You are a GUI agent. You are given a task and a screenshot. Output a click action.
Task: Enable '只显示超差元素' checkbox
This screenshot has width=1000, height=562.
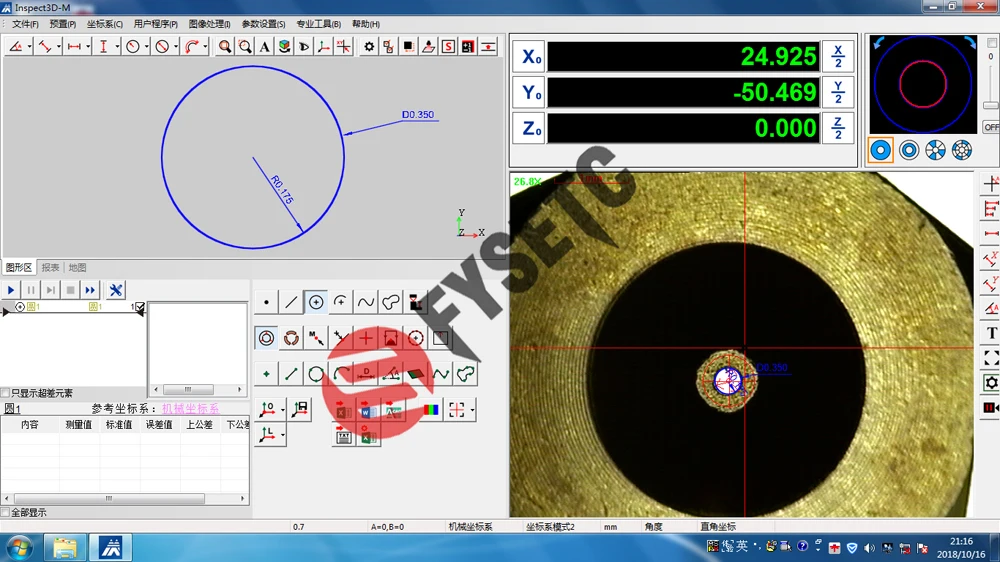(x=6, y=394)
